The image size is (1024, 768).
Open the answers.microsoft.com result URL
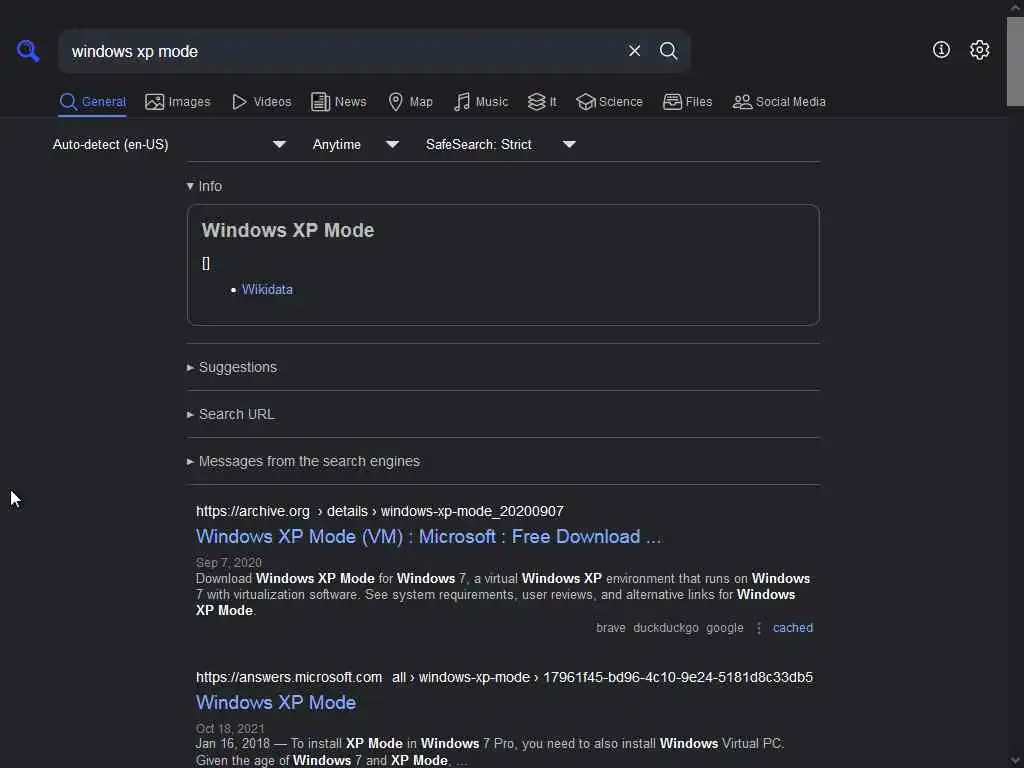point(504,677)
